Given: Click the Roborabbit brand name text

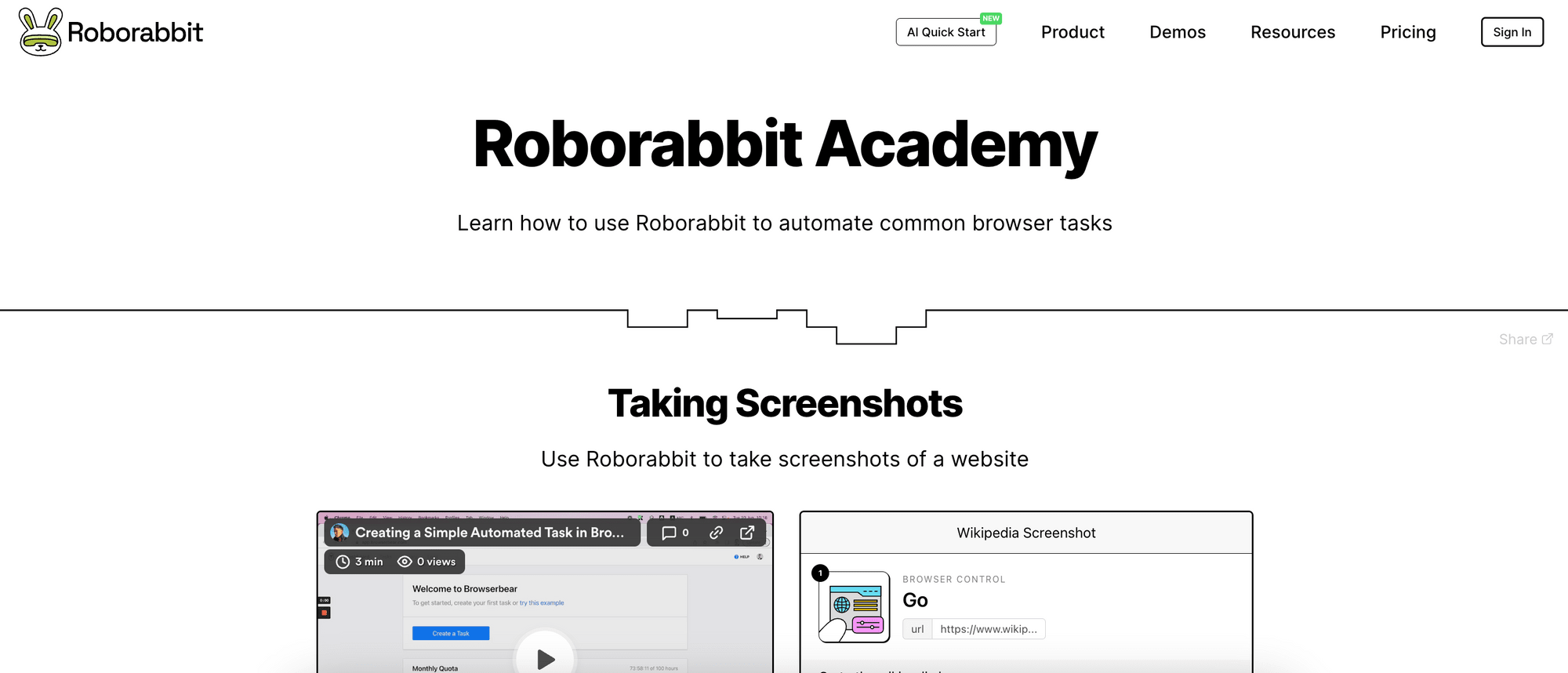Looking at the screenshot, I should (135, 32).
